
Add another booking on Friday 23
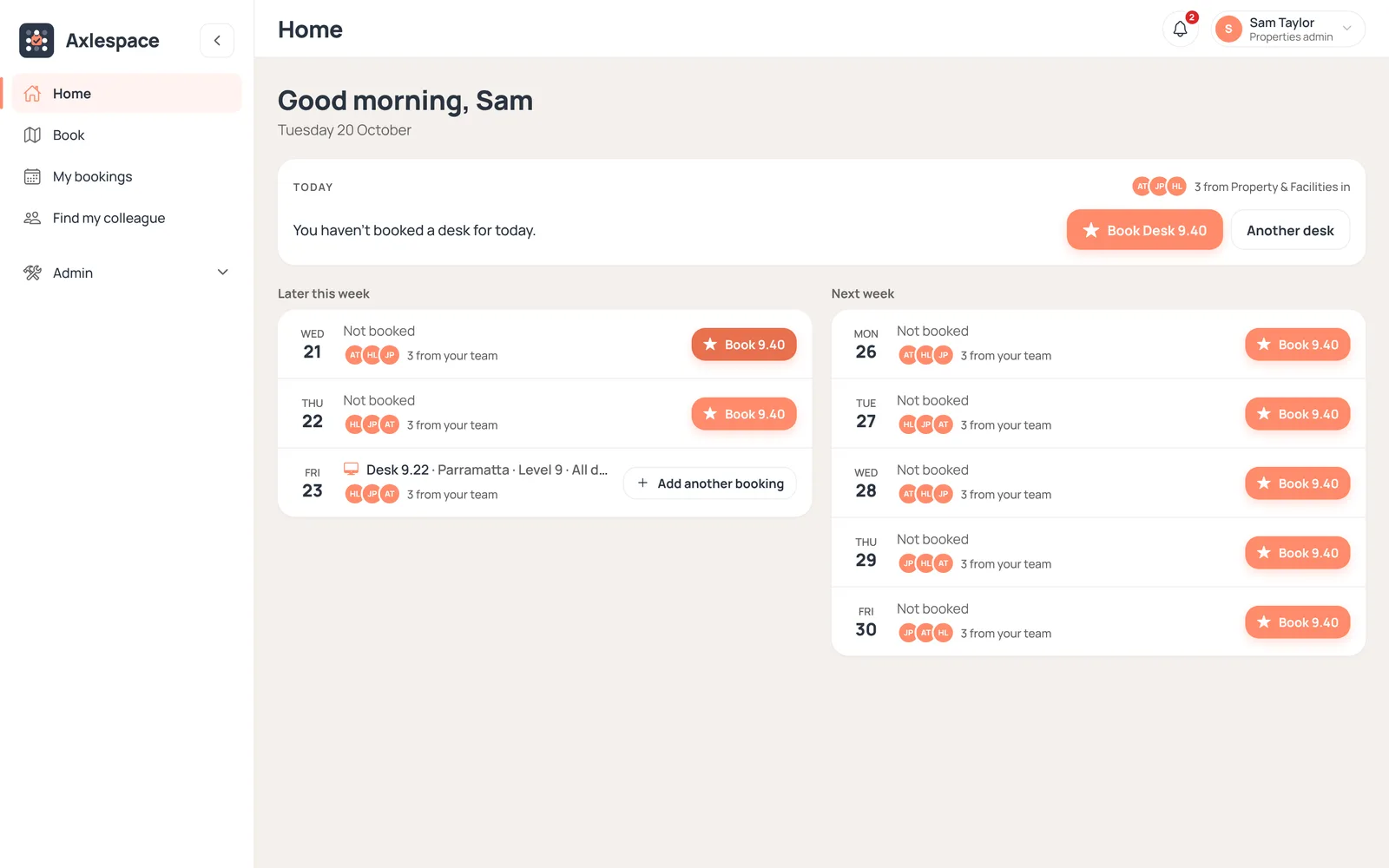(x=710, y=483)
